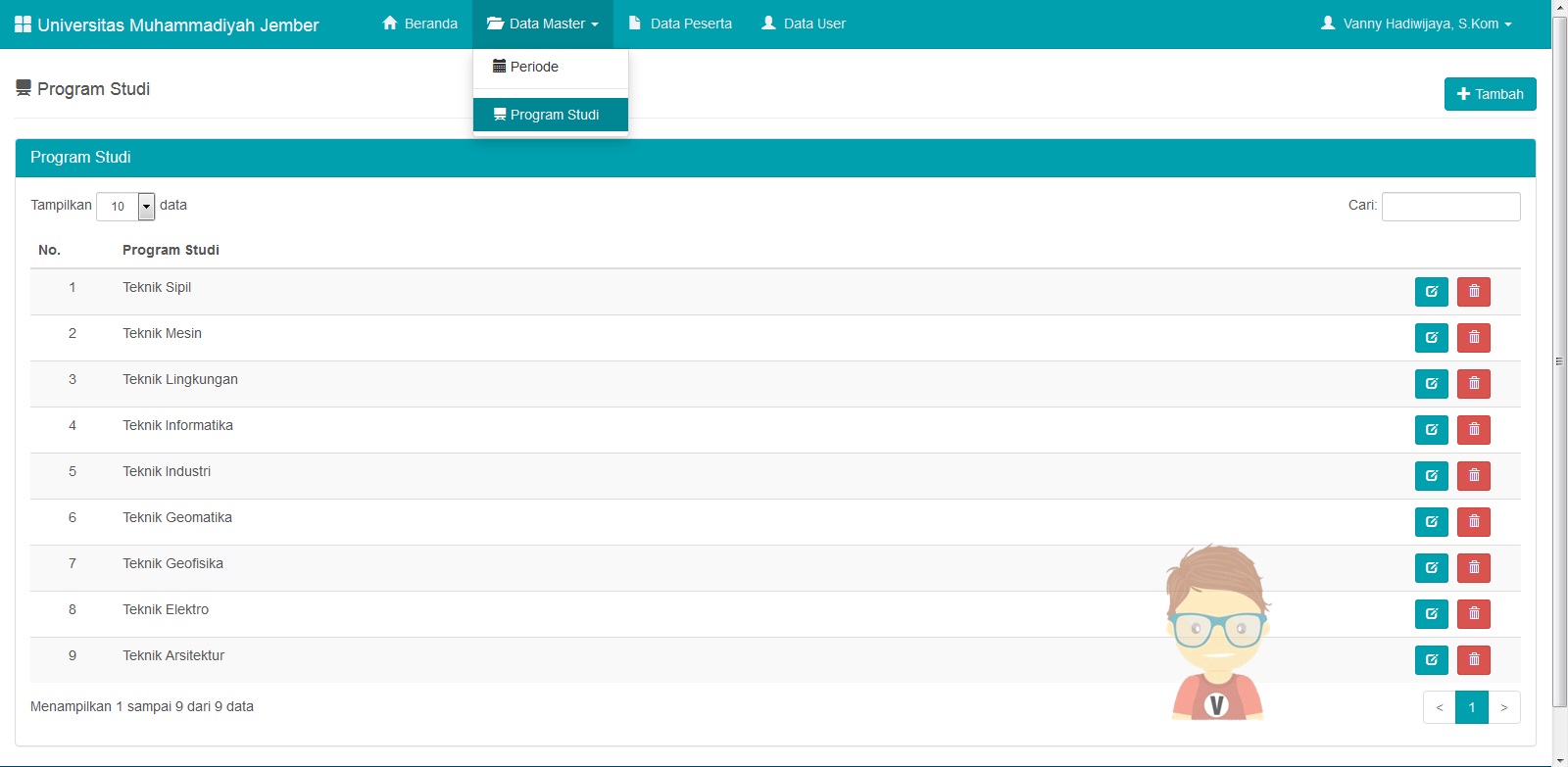Image resolution: width=1568 pixels, height=767 pixels.
Task: Click the cartoon mascot avatar image
Action: (1217, 633)
